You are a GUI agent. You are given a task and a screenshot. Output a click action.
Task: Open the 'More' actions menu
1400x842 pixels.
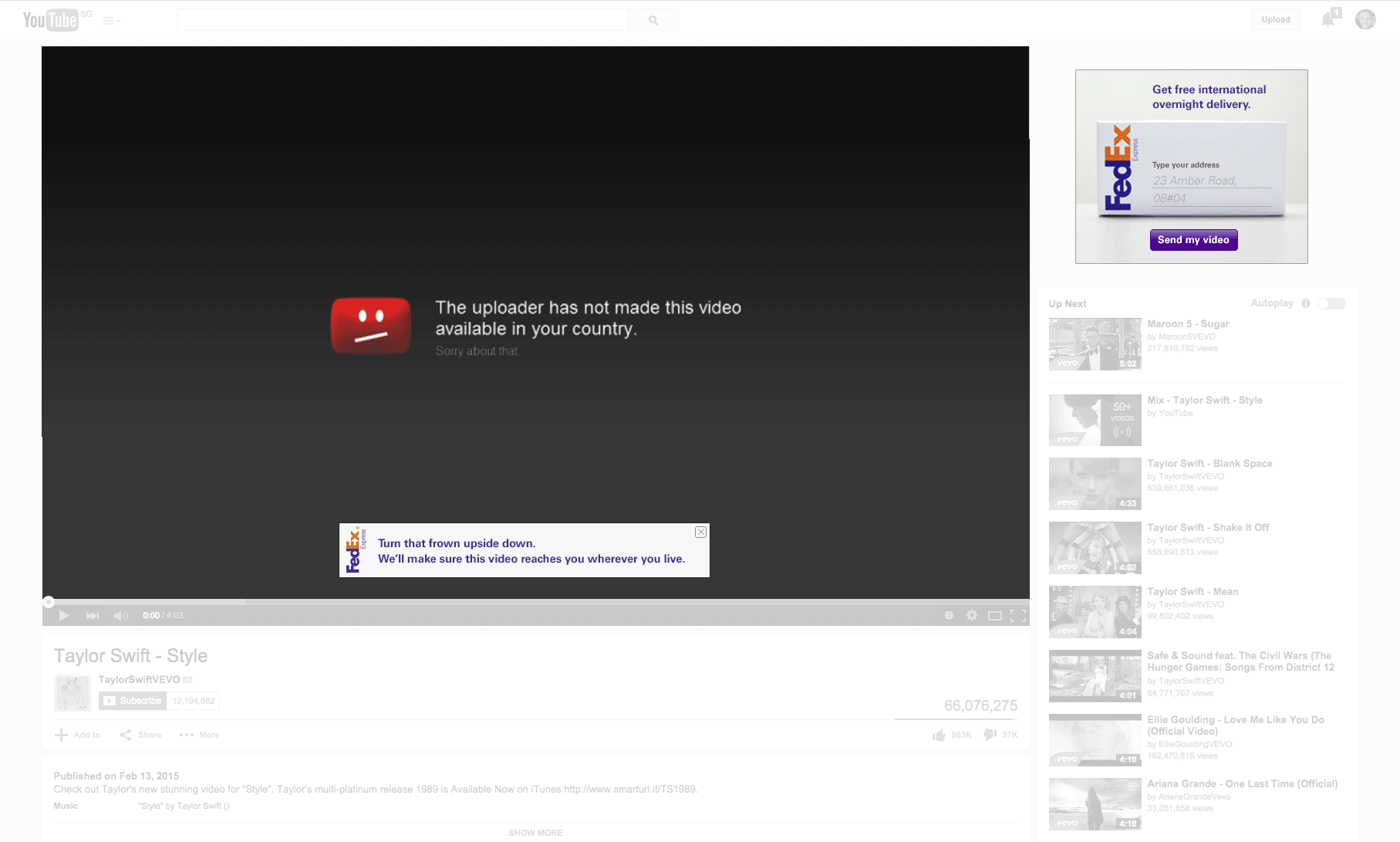pyautogui.click(x=199, y=735)
